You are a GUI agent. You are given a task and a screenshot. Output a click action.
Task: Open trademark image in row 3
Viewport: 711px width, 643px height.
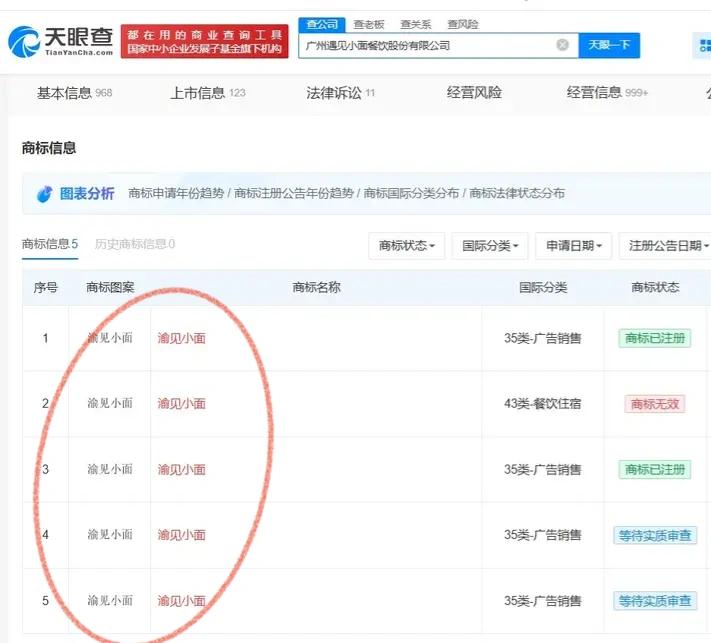(x=110, y=469)
